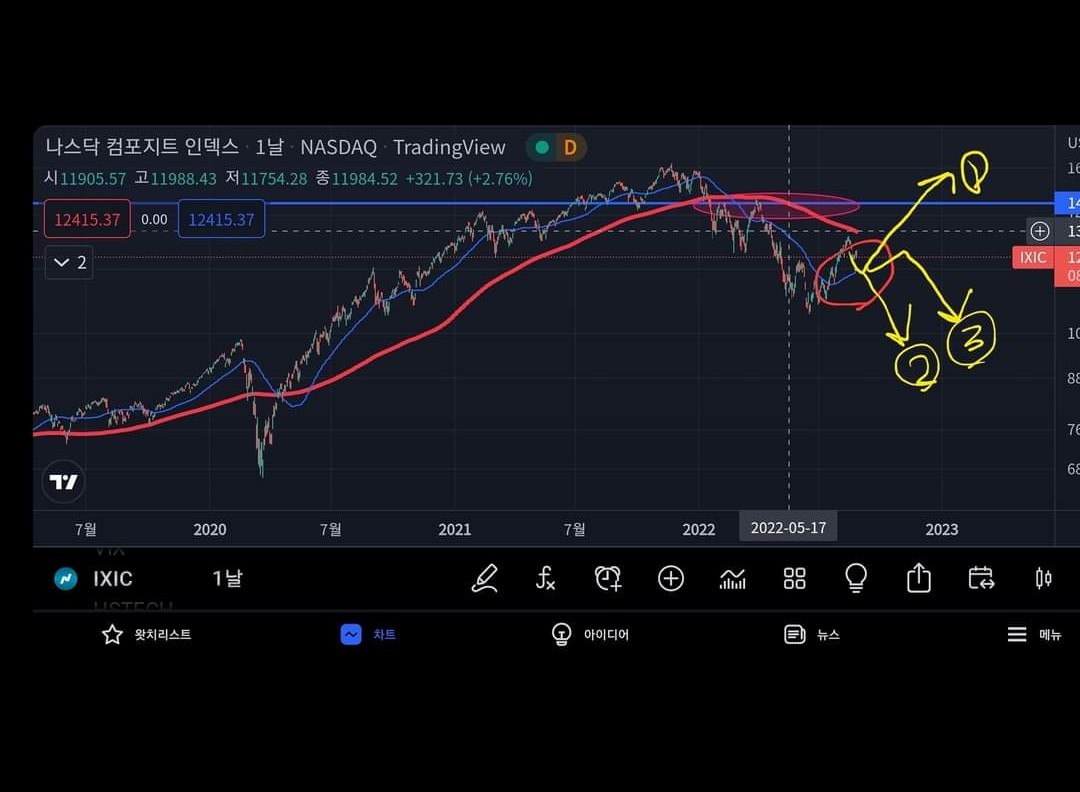
Task: Click the 2022-05-17 date crosshair label
Action: [x=788, y=528]
